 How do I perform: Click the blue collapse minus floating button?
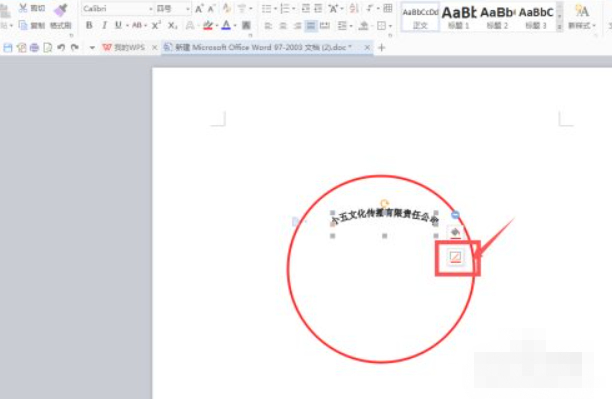click(455, 215)
